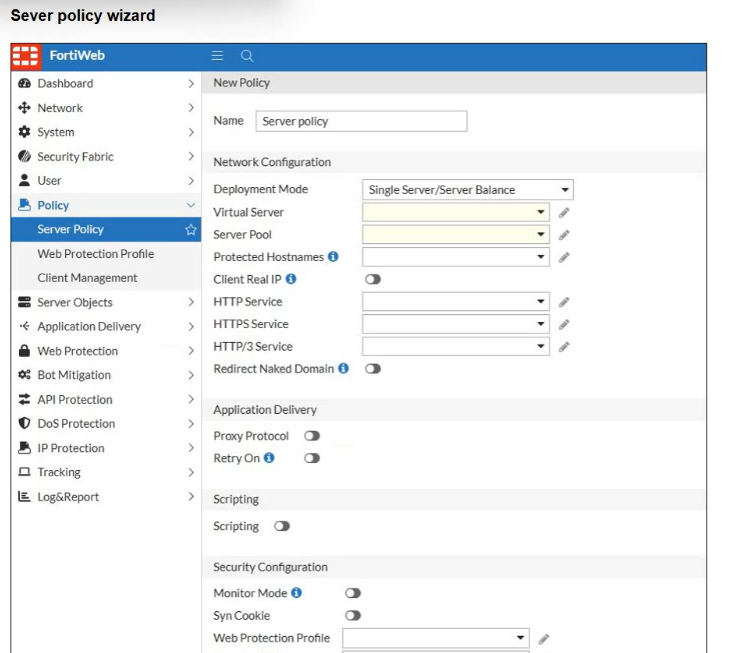Favorite Server Policy with star icon
Screen dimensions: 732x653
[x=190, y=230]
